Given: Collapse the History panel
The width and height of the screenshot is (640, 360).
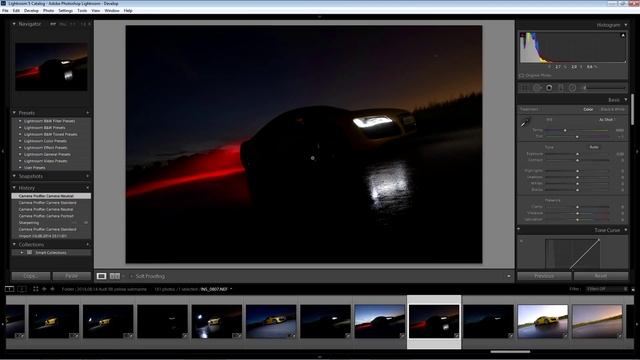Looking at the screenshot, I should (x=14, y=188).
